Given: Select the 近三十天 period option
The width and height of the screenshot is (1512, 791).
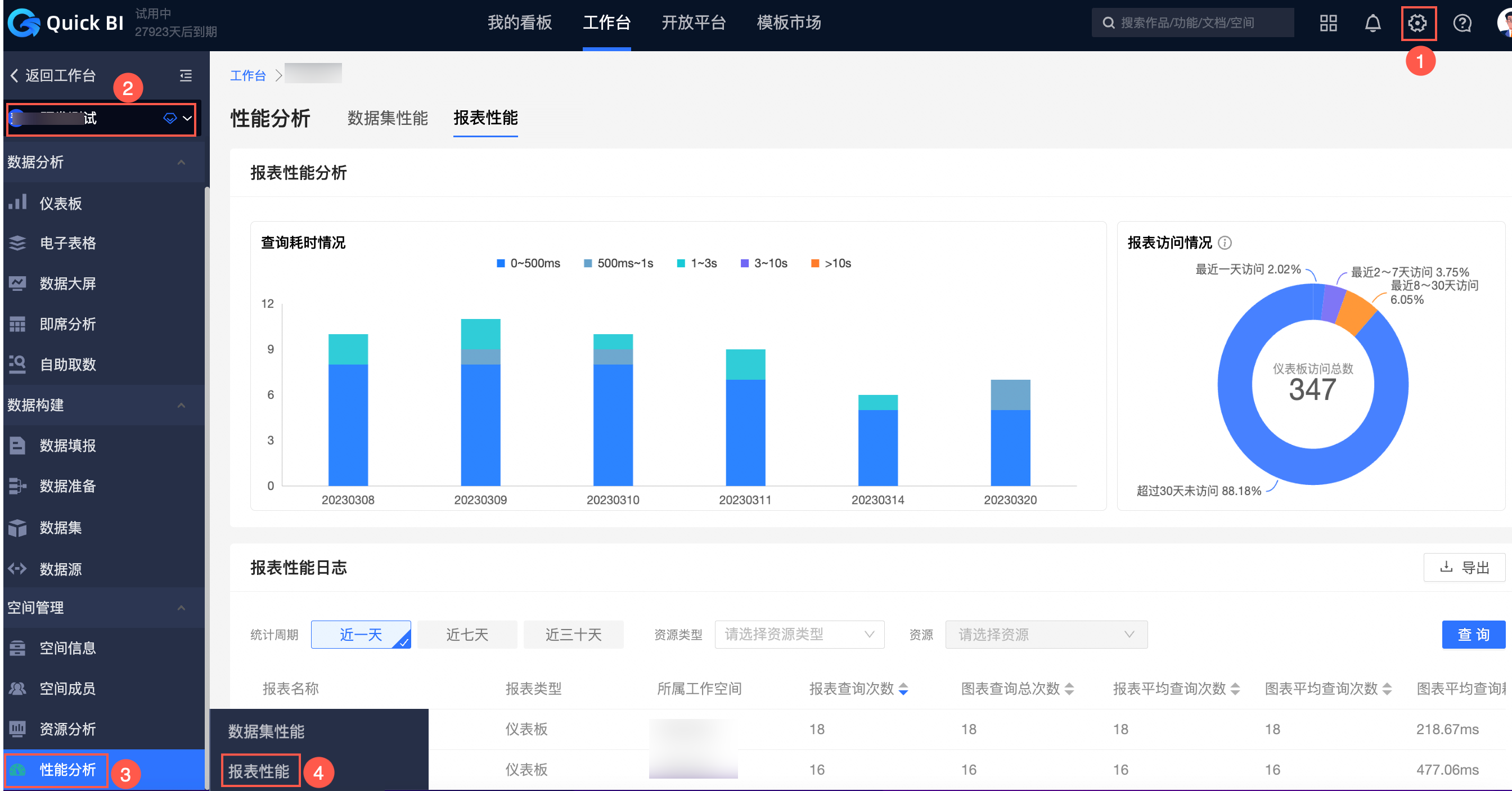Looking at the screenshot, I should coord(573,634).
